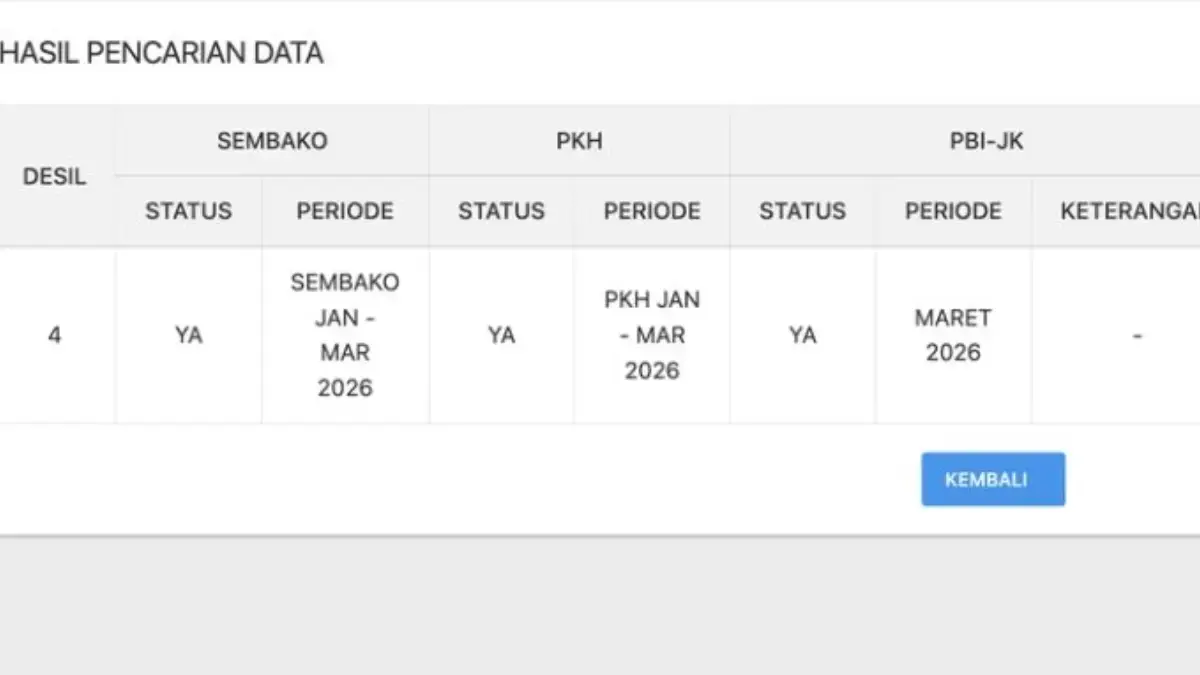The width and height of the screenshot is (1200, 675).
Task: Click the STATUS header under SEMBAKO
Action: (188, 211)
